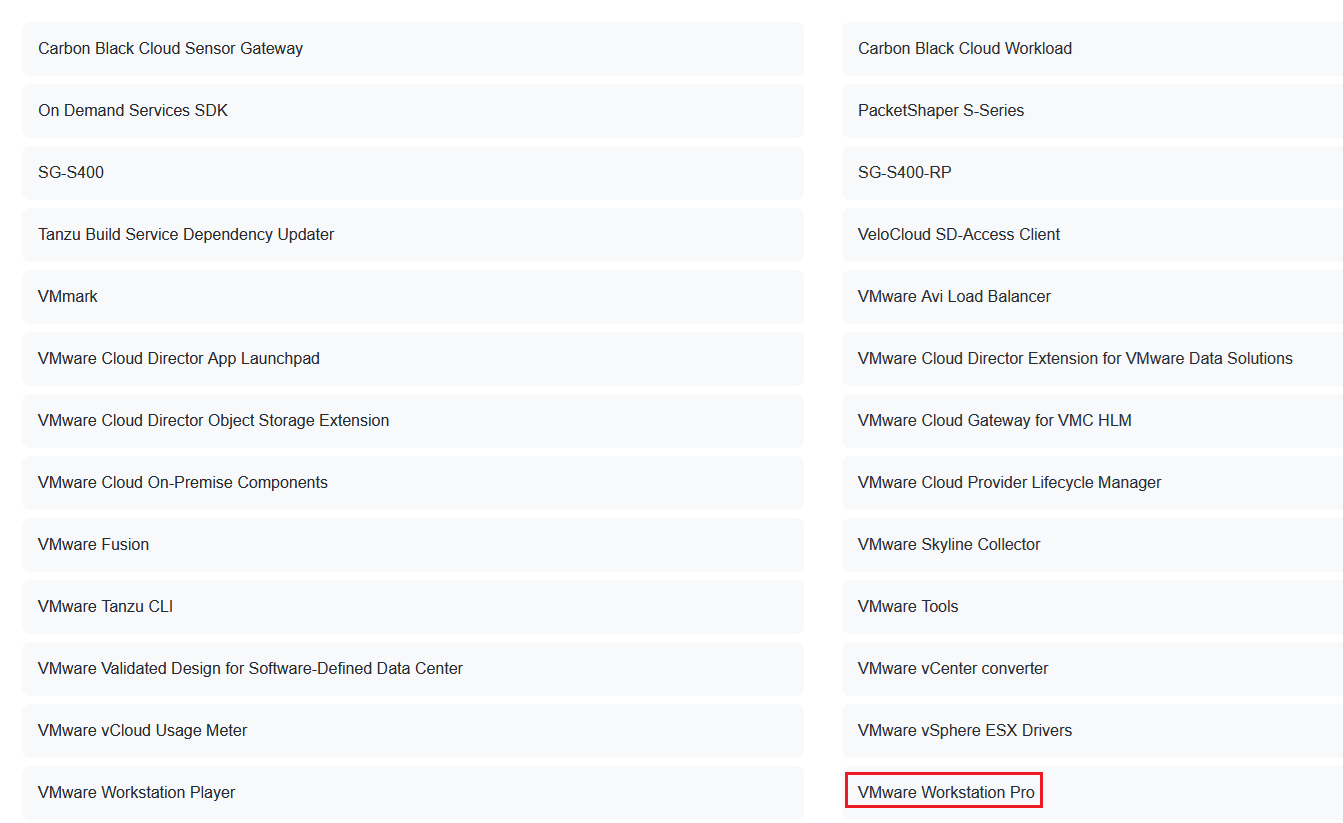Open VMware Validated Design for Software-Defined Data Center
The height and width of the screenshot is (823, 1343).
tap(413, 669)
